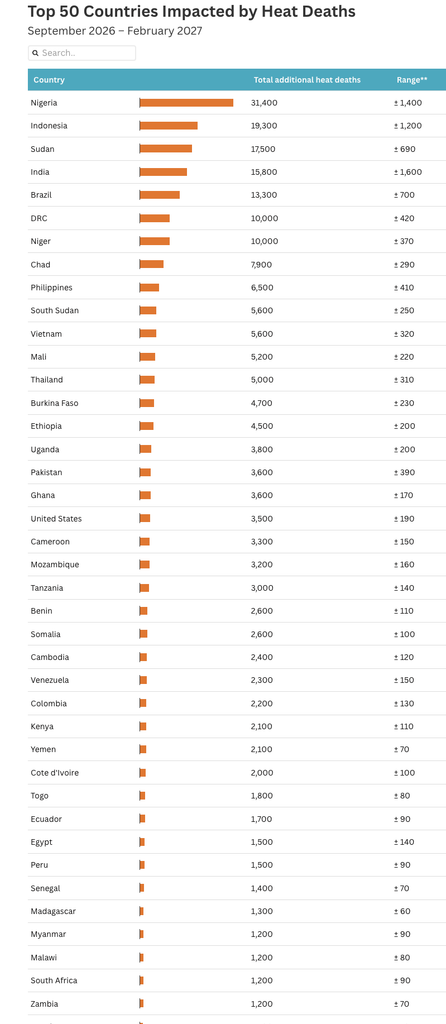Click the DRC country name

(39, 218)
